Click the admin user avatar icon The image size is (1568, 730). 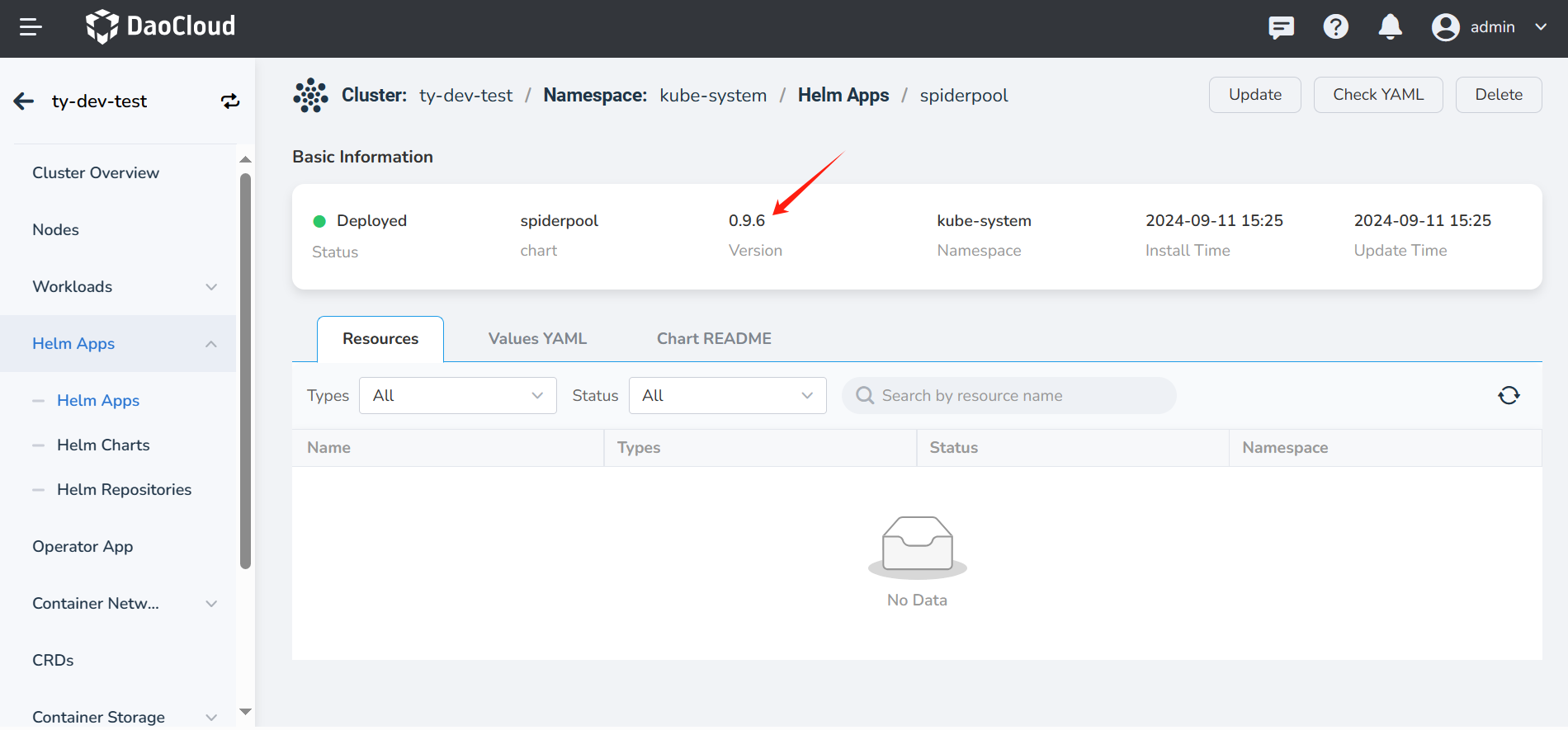point(1446,27)
